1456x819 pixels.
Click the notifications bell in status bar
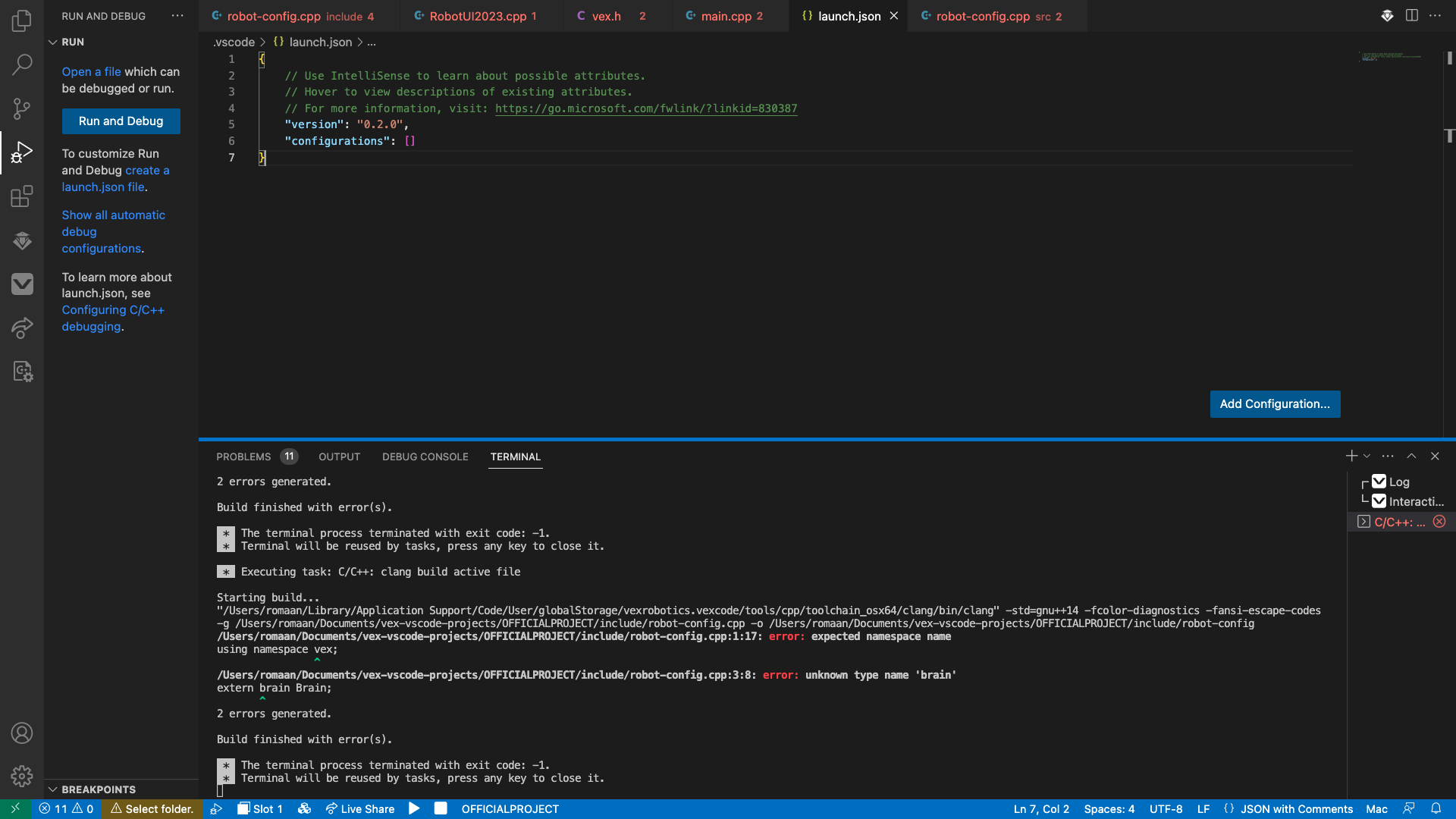[1436, 808]
